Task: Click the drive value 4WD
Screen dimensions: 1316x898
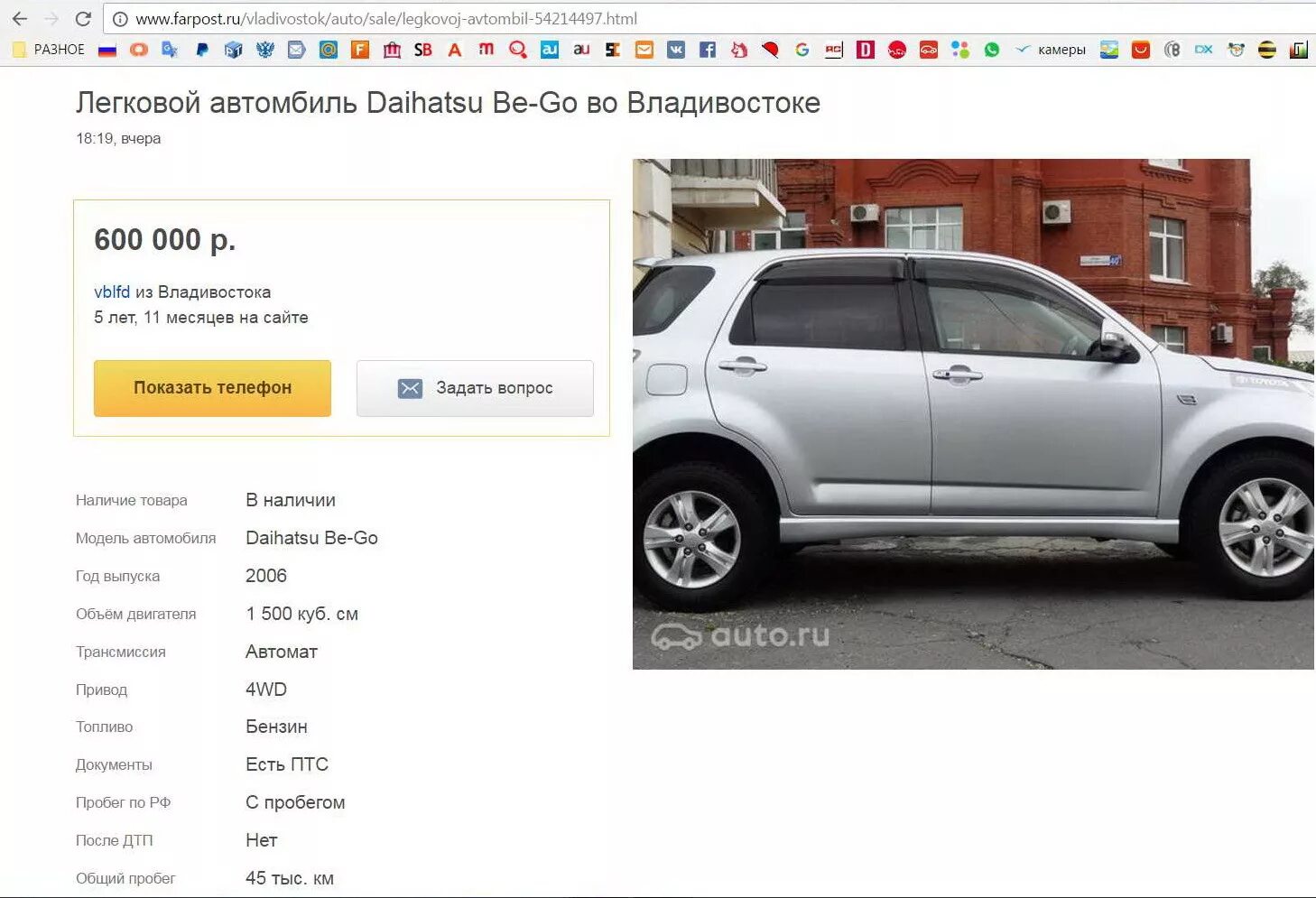Action: 266,690
